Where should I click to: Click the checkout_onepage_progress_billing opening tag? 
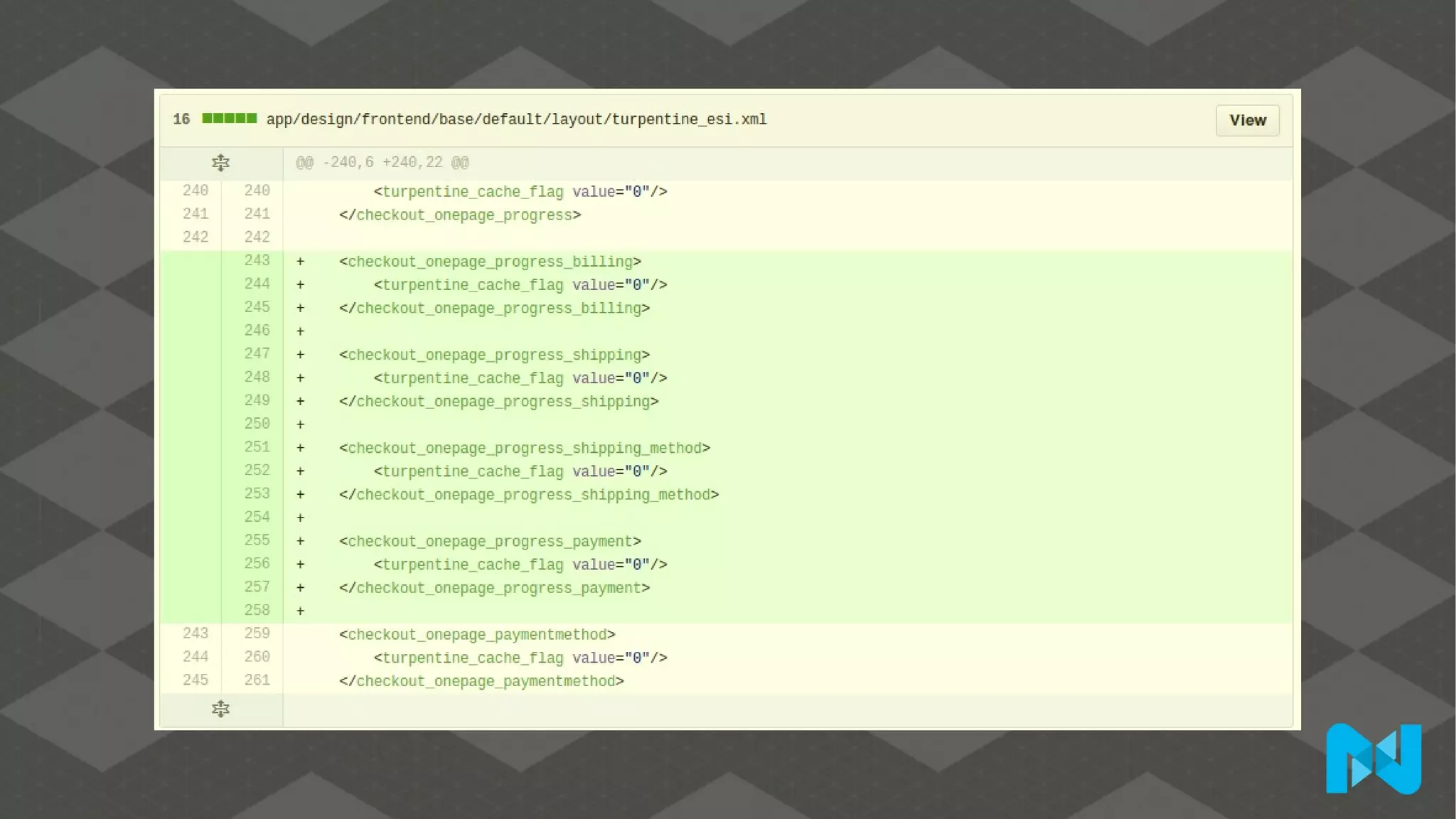coord(490,262)
